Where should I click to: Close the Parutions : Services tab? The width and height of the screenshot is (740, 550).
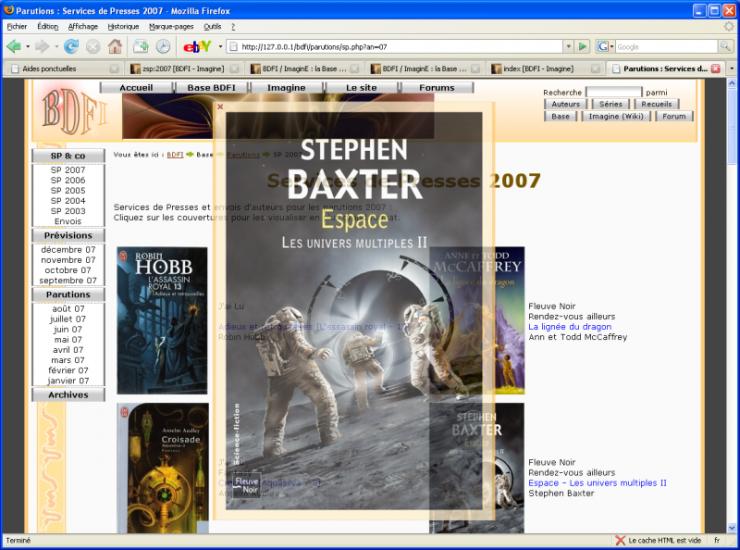[715, 68]
